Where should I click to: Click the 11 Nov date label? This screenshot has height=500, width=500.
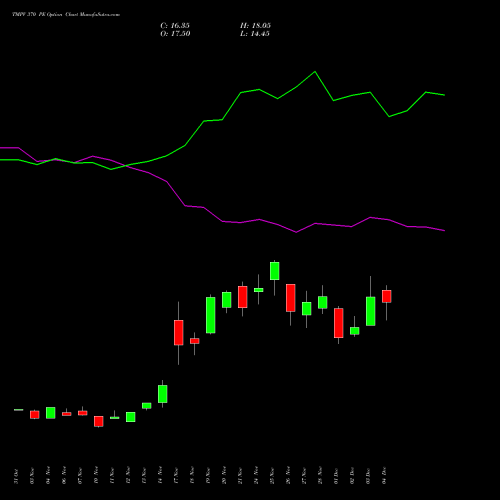(112, 476)
